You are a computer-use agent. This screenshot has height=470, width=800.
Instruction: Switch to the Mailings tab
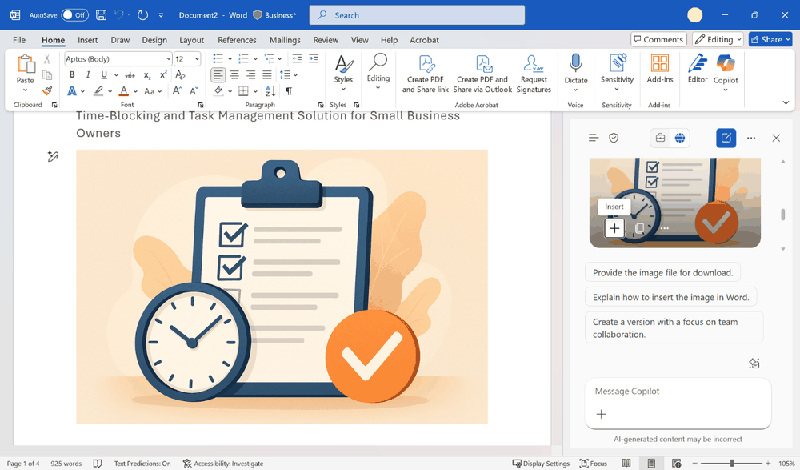pyautogui.click(x=285, y=40)
